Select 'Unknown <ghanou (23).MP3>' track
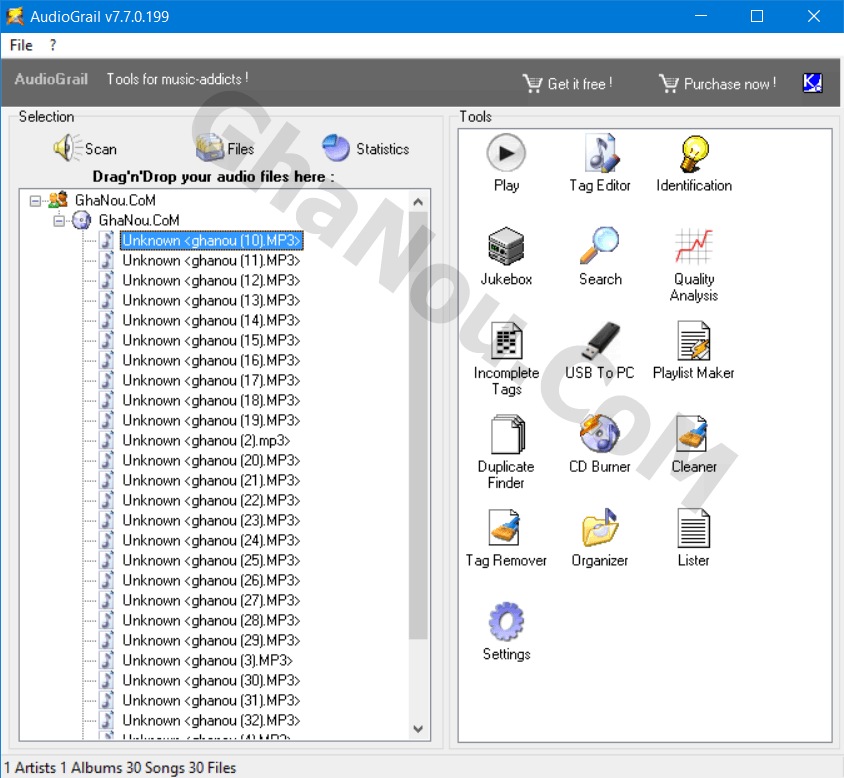This screenshot has height=778, width=844. [211, 520]
